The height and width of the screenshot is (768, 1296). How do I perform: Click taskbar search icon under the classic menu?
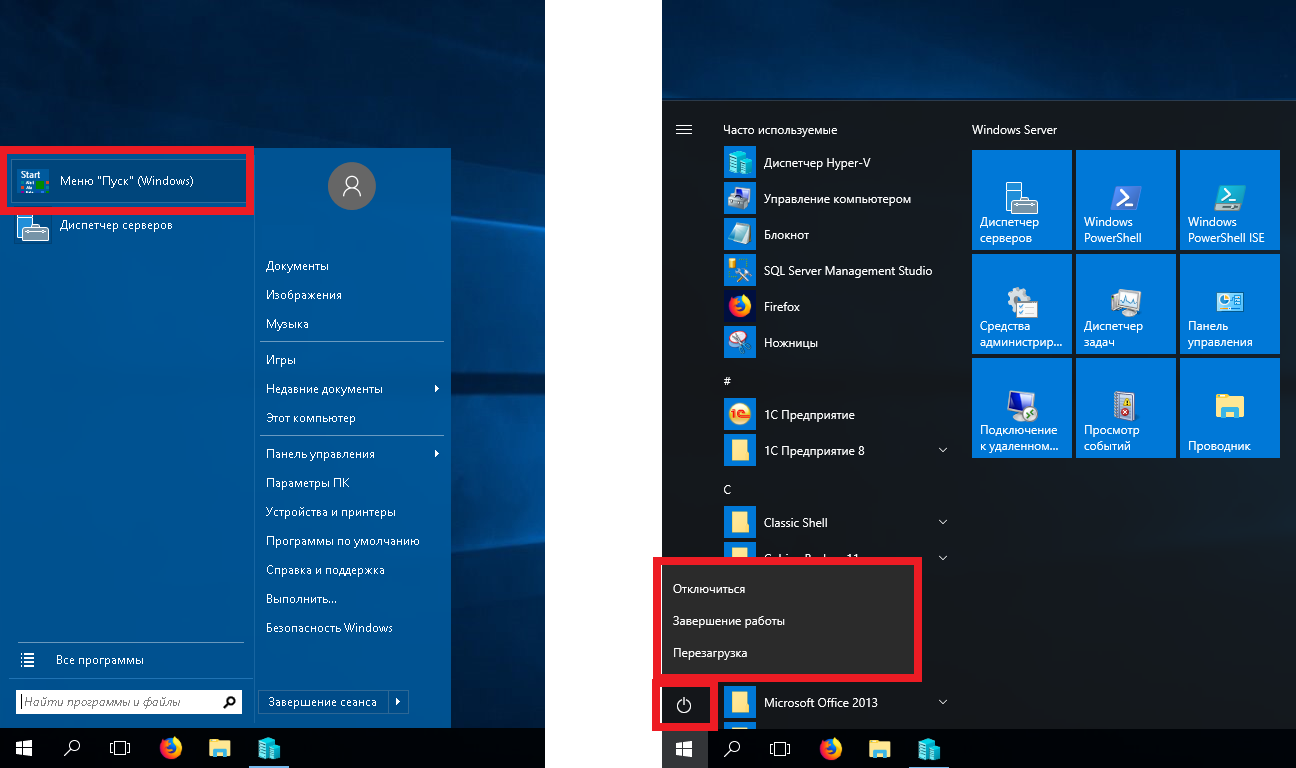[x=72, y=748]
